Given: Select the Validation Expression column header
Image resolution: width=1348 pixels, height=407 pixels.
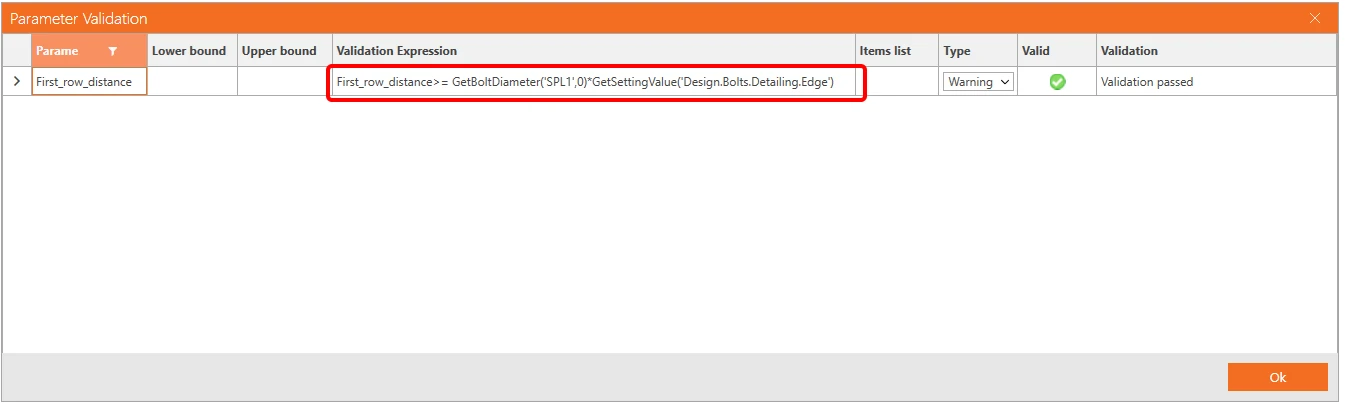Looking at the screenshot, I should pyautogui.click(x=594, y=51).
